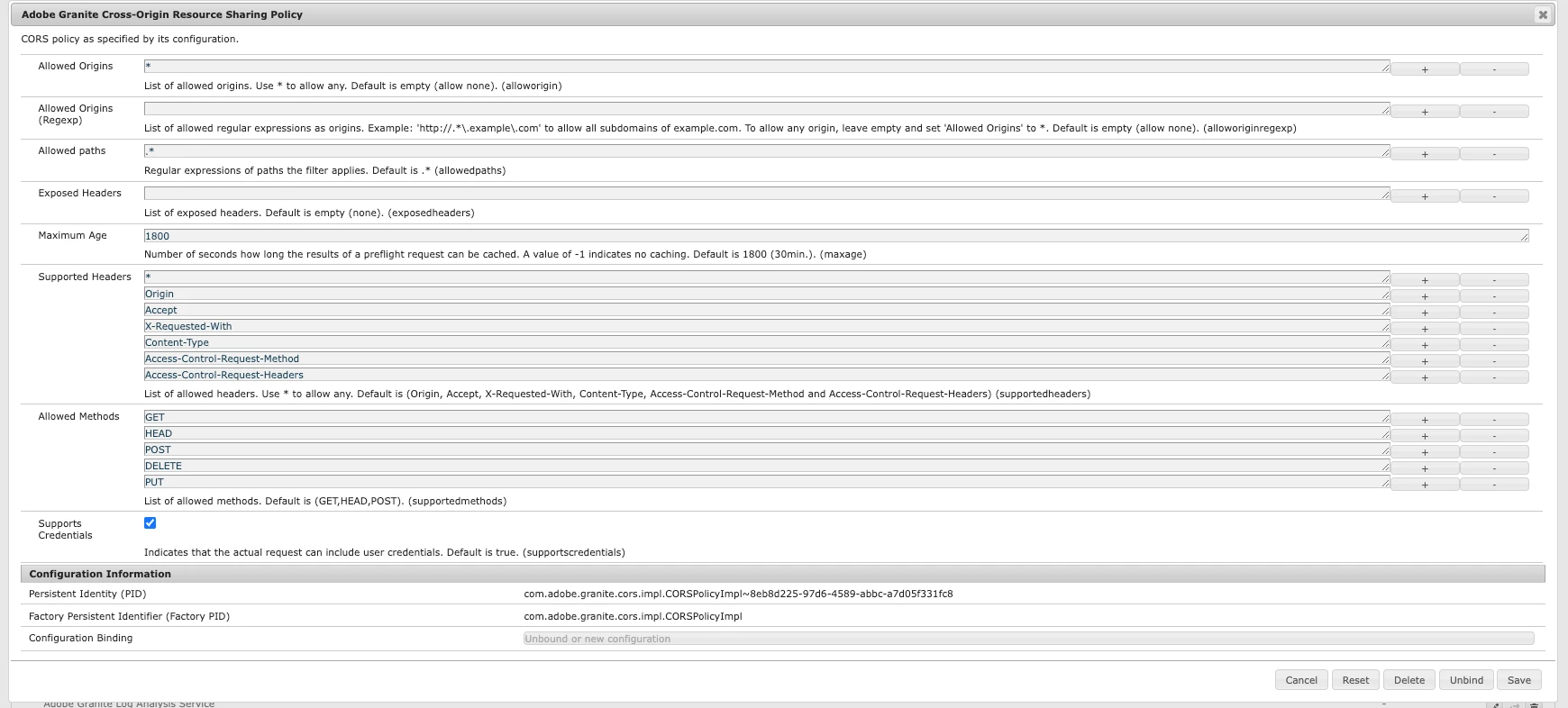Remove the Origin supported header row
The width and height of the screenshot is (1568, 708).
click(1494, 296)
